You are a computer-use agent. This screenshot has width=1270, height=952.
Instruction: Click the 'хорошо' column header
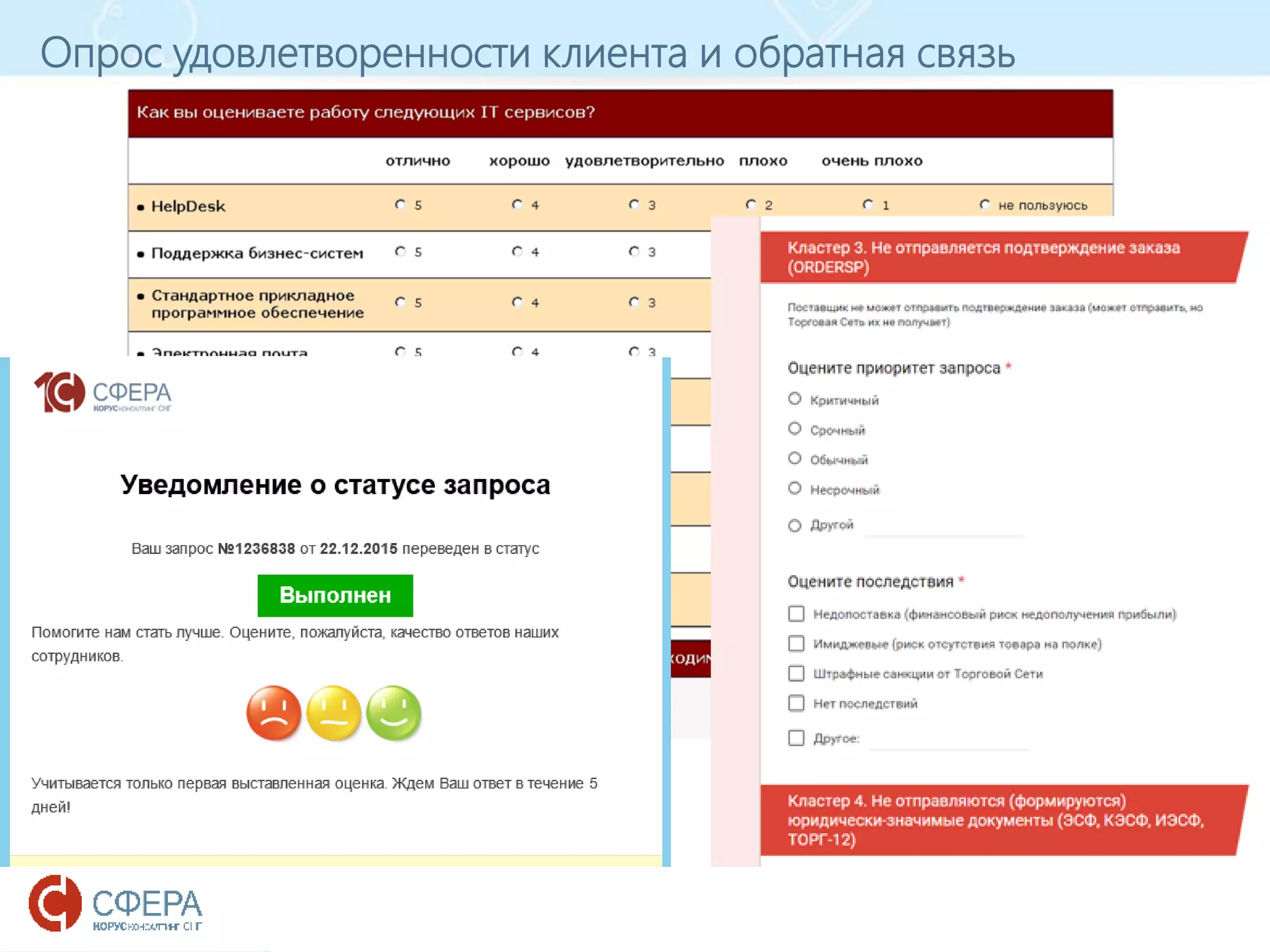coord(520,161)
